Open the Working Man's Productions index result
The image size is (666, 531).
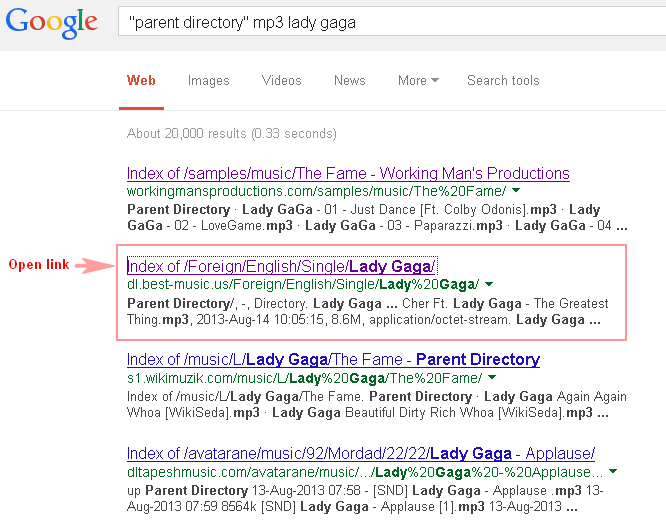click(348, 173)
